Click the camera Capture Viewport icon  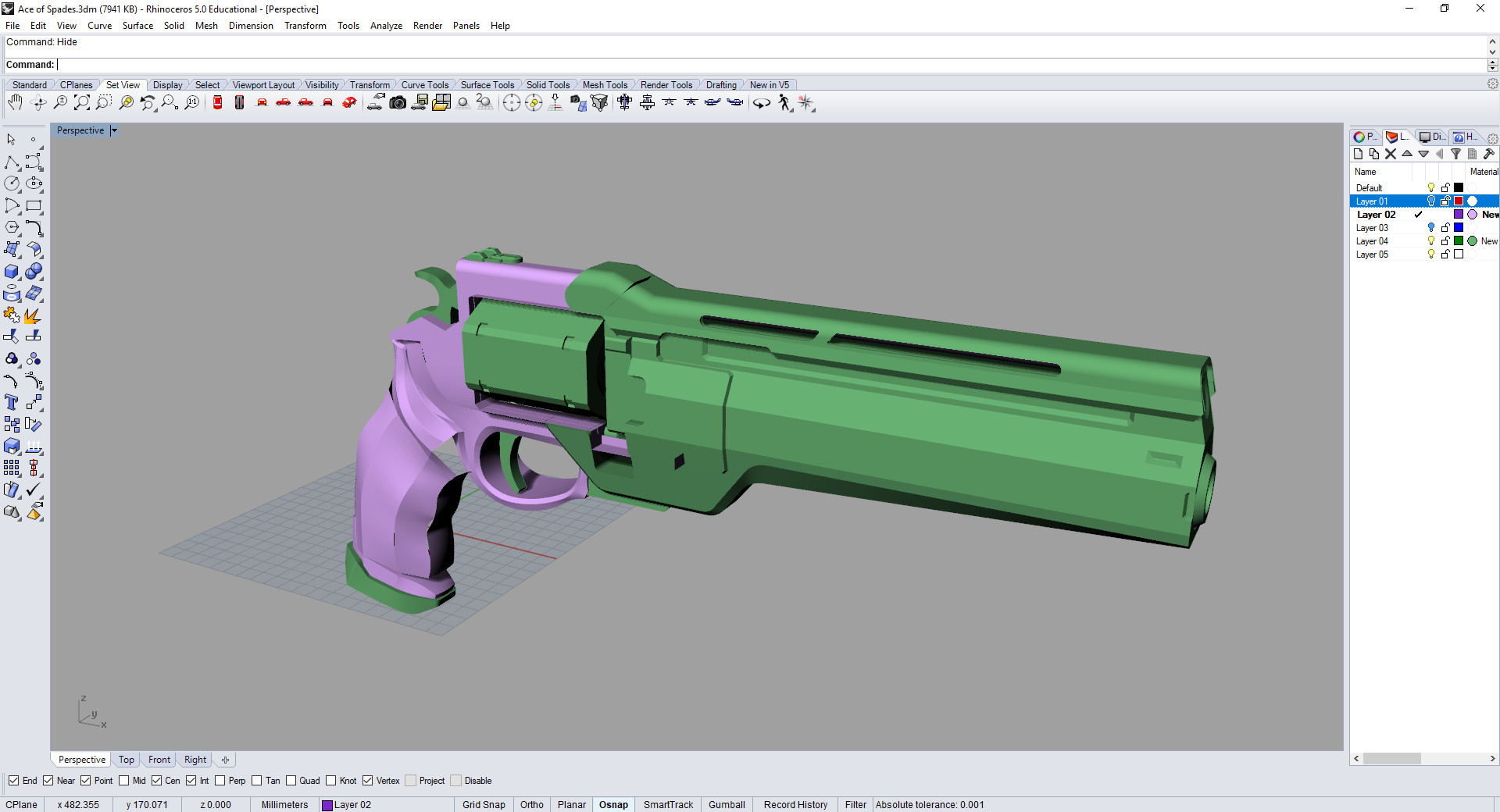point(398,103)
